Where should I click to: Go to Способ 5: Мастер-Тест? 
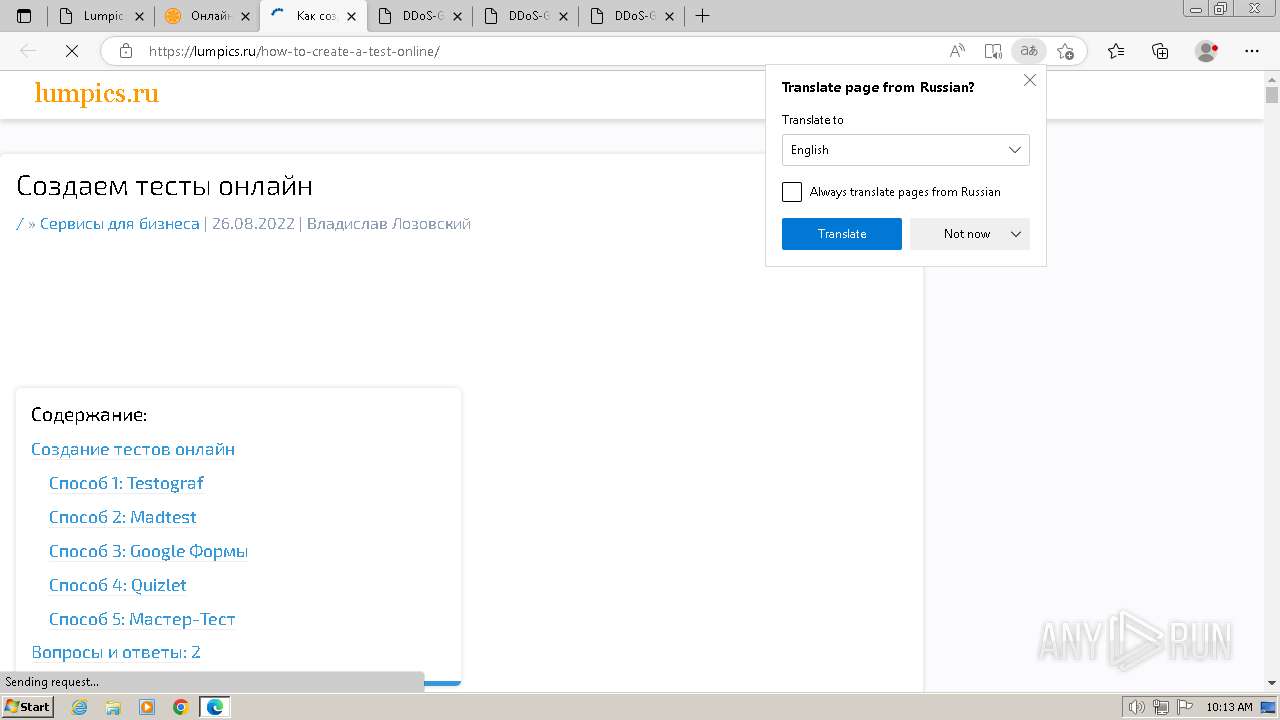(142, 619)
